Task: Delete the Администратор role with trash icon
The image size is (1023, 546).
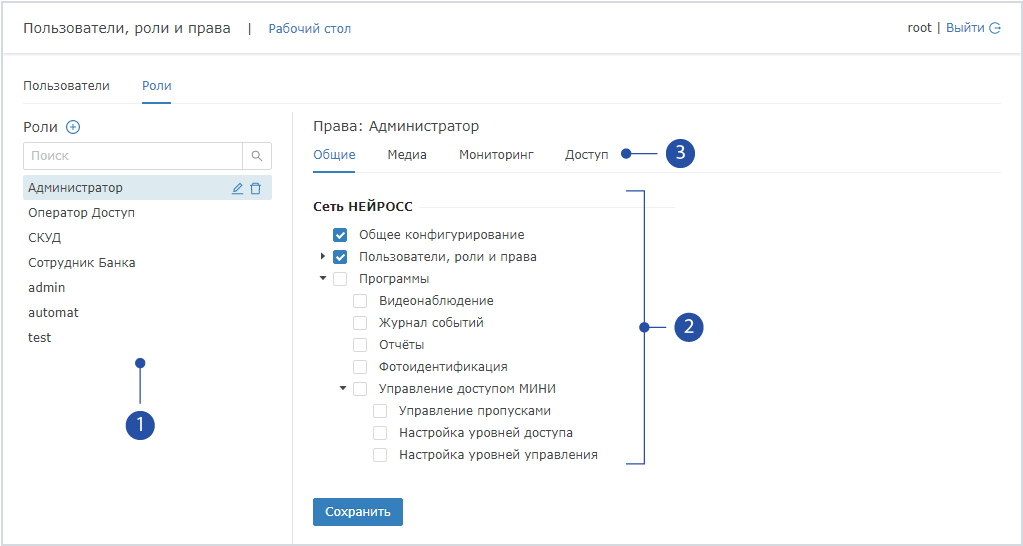Action: (x=256, y=188)
